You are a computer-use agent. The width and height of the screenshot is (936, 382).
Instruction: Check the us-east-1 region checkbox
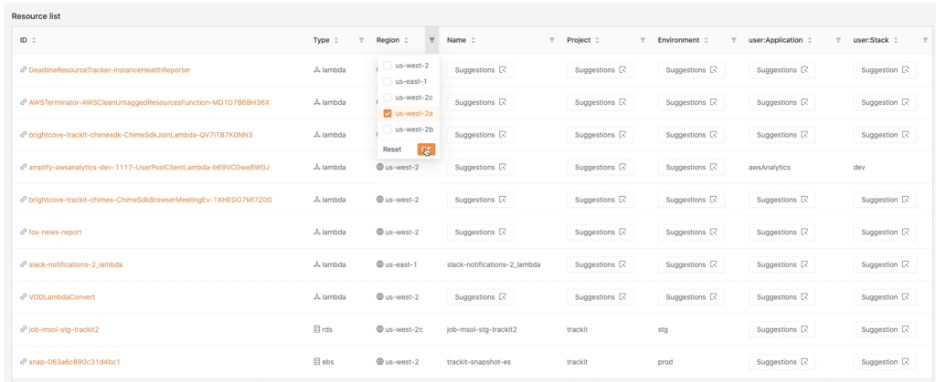[387, 82]
